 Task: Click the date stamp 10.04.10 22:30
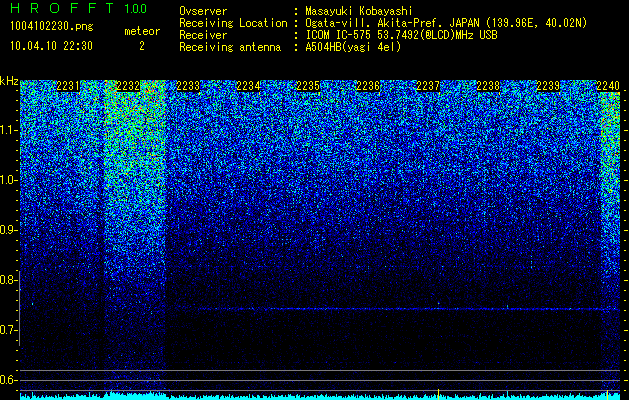click(51, 46)
